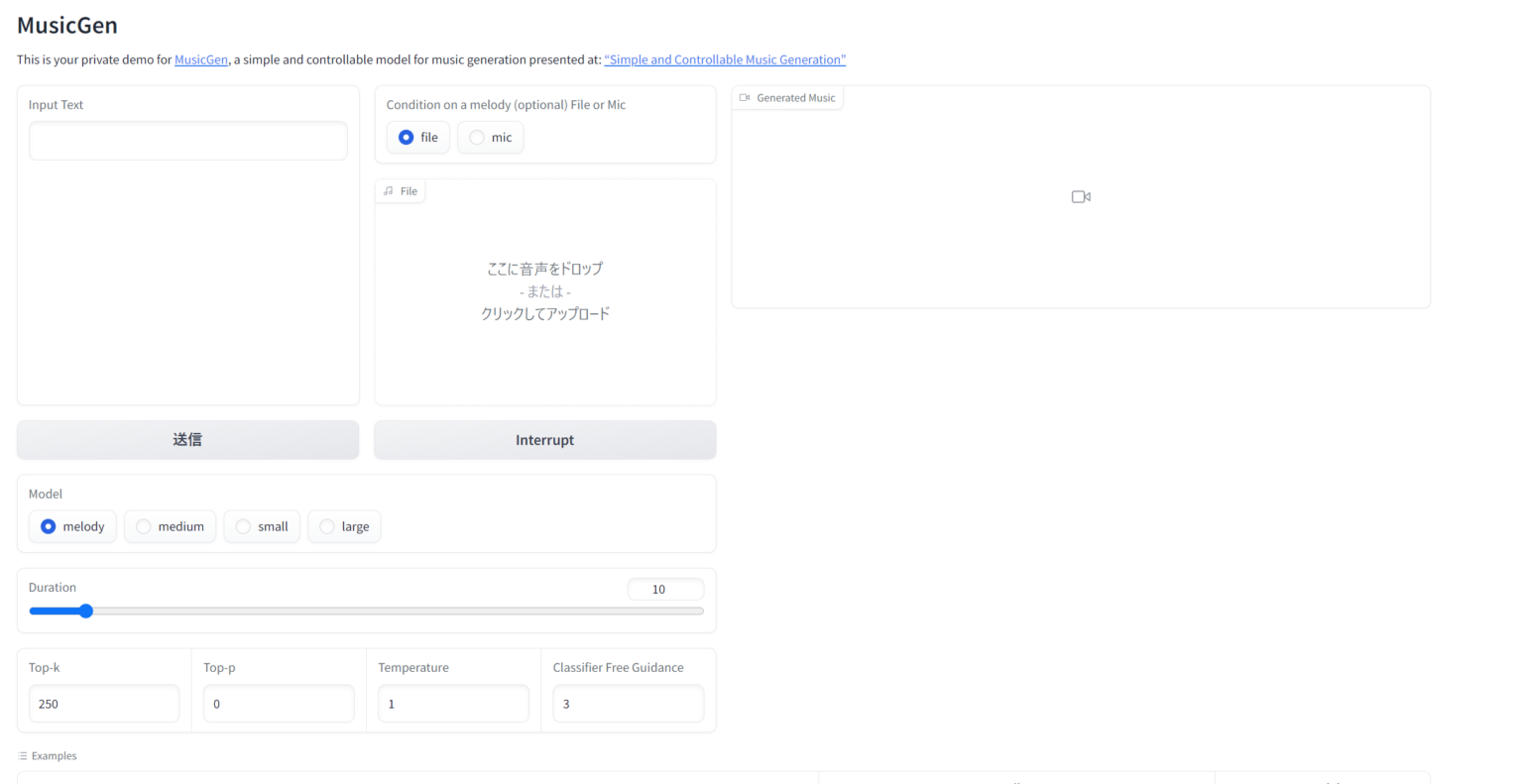This screenshot has width=1523, height=784.
Task: Click the Duration number box
Action: (x=665, y=590)
